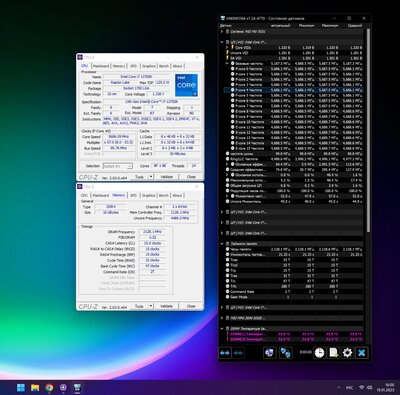Viewport: 400px width, 395px height.
Task: Select the Trfc timing row in HWiNFO
Action: (x=293, y=286)
